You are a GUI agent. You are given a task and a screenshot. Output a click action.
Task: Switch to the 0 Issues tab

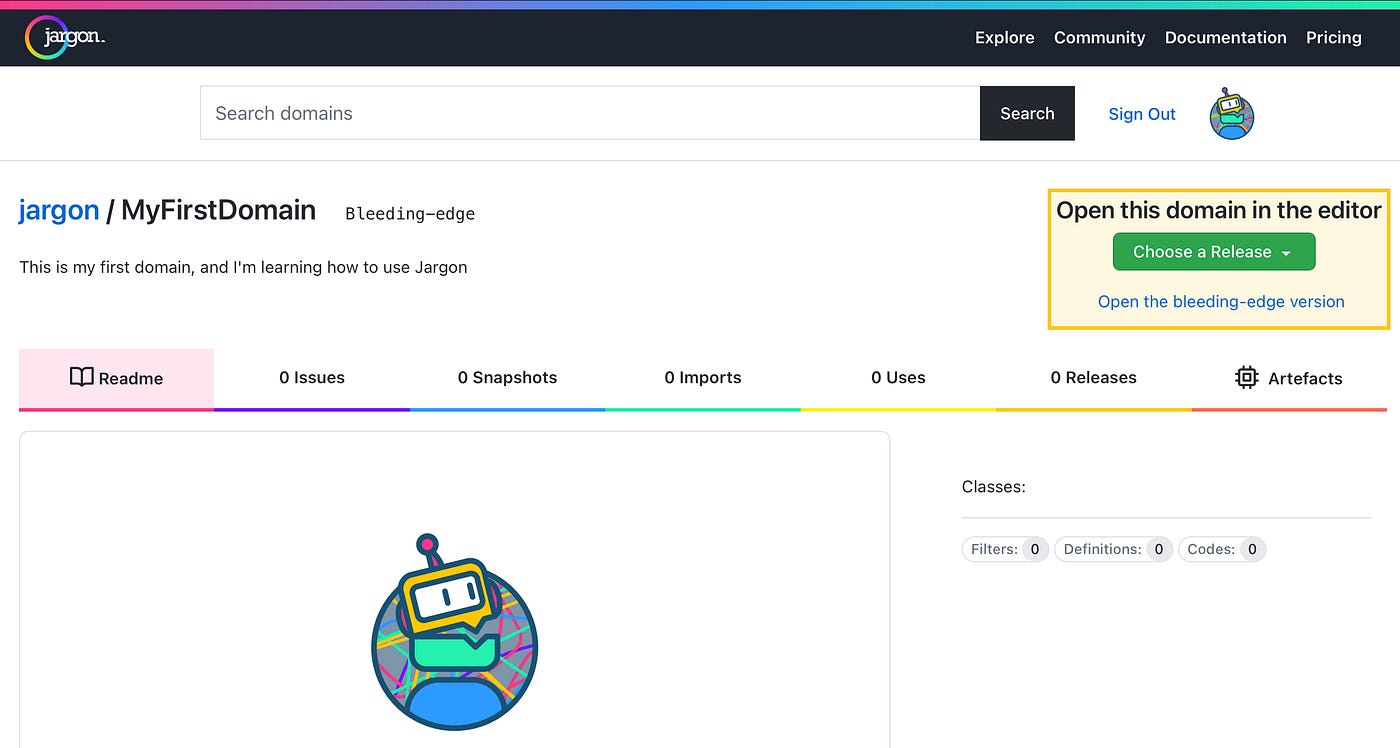pyautogui.click(x=312, y=377)
